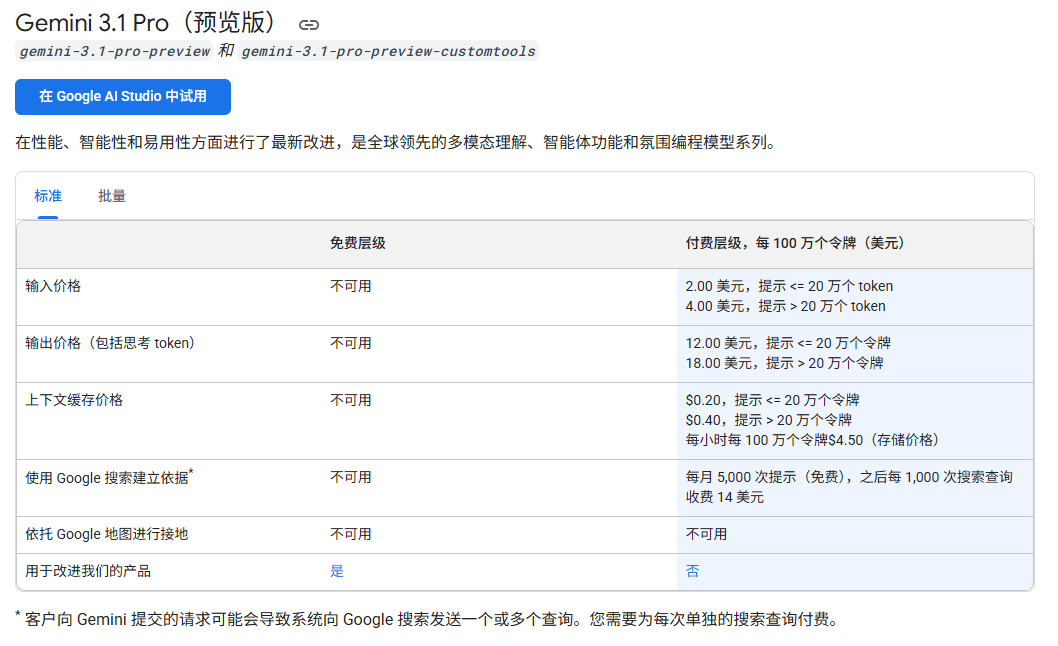Click the 4.00 美元 input price line
Viewport: 1058px width, 646px height.
(785, 306)
